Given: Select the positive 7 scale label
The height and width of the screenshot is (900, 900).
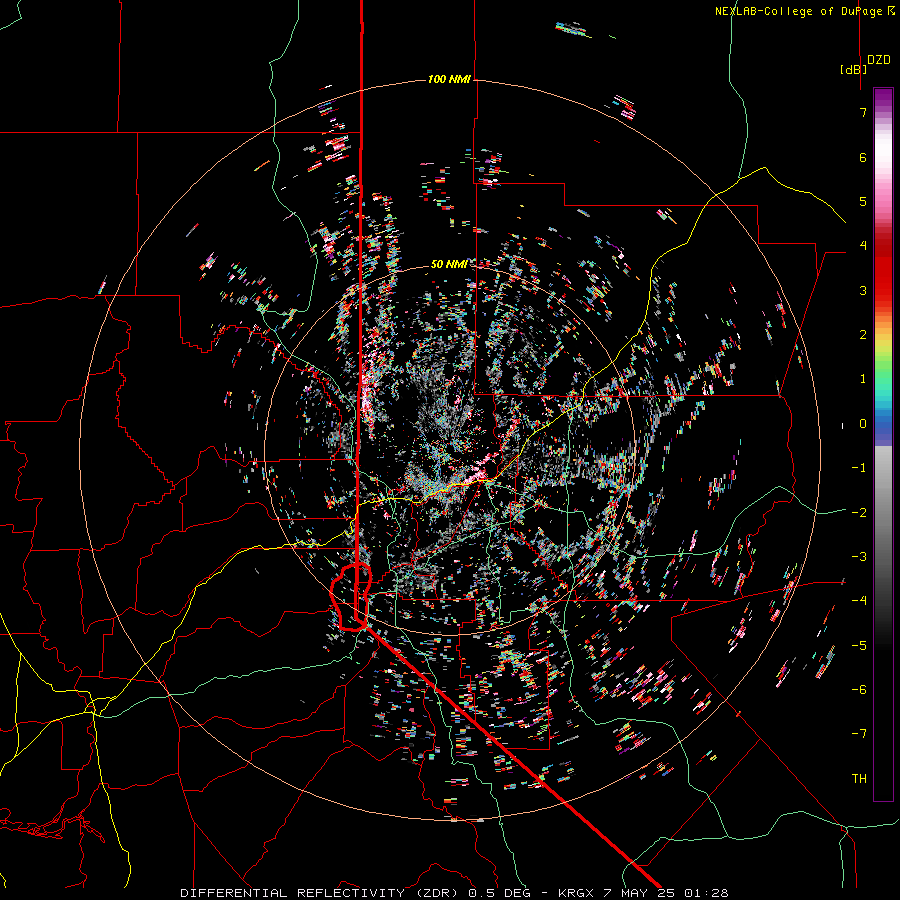Looking at the screenshot, I should coord(863,112).
